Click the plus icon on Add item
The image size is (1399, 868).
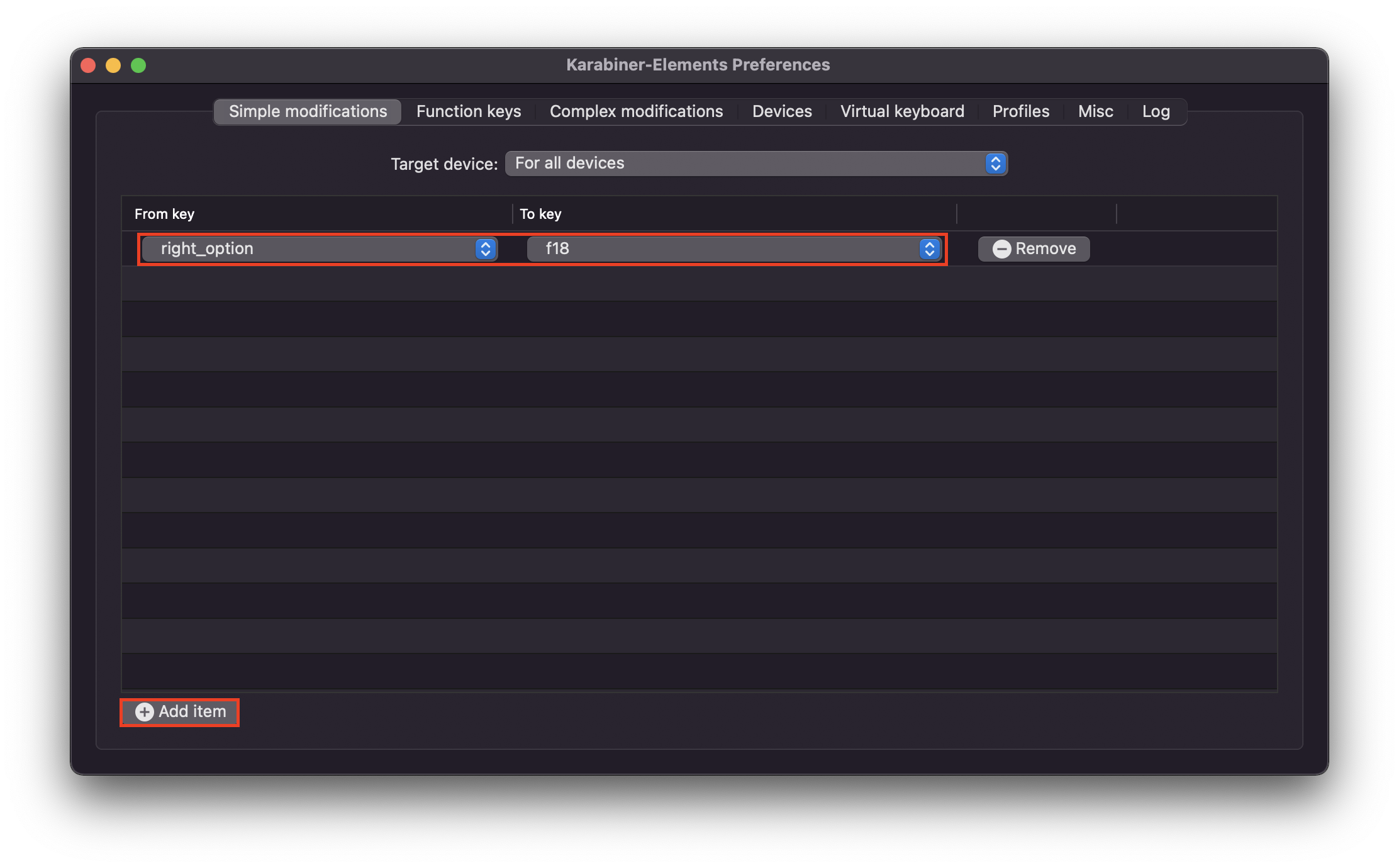point(144,711)
